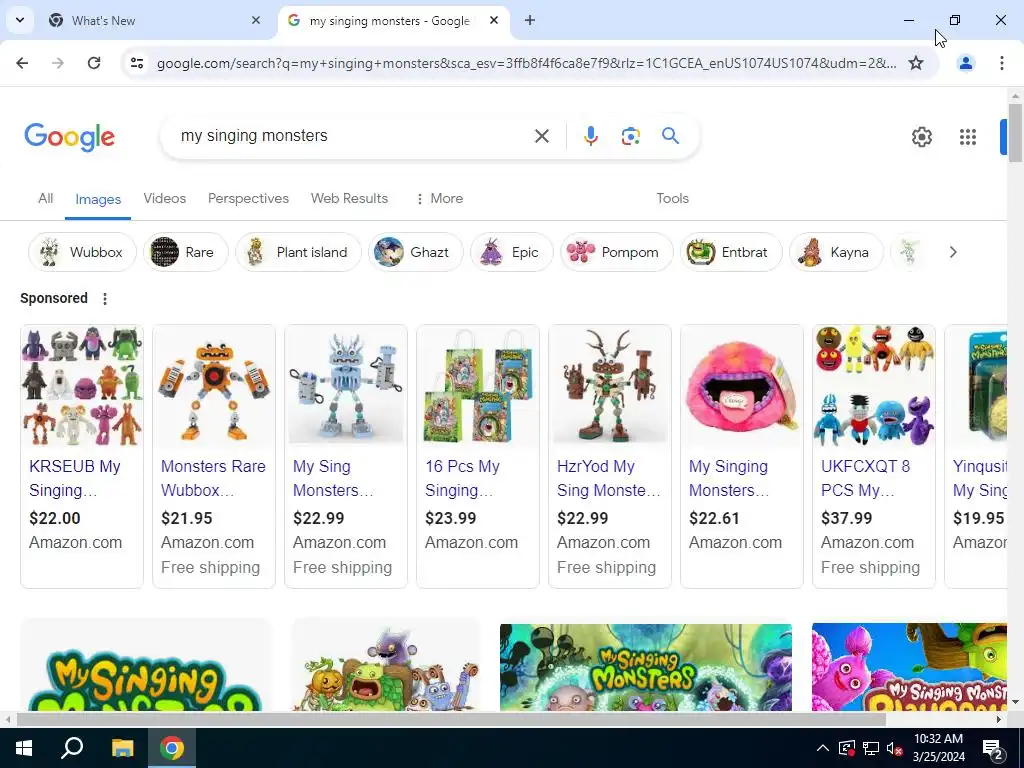
Task: Select the Images tab
Action: pos(98,199)
